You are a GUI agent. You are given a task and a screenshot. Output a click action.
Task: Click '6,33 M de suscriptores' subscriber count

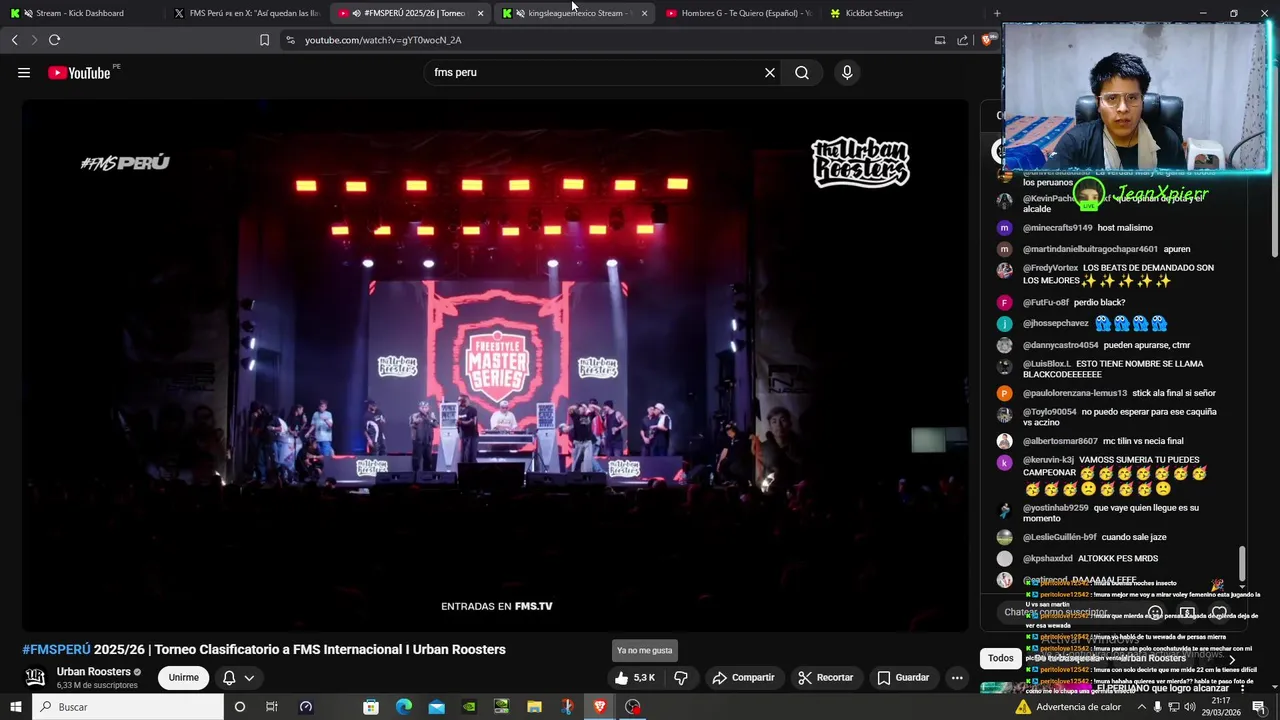pyautogui.click(x=97, y=685)
